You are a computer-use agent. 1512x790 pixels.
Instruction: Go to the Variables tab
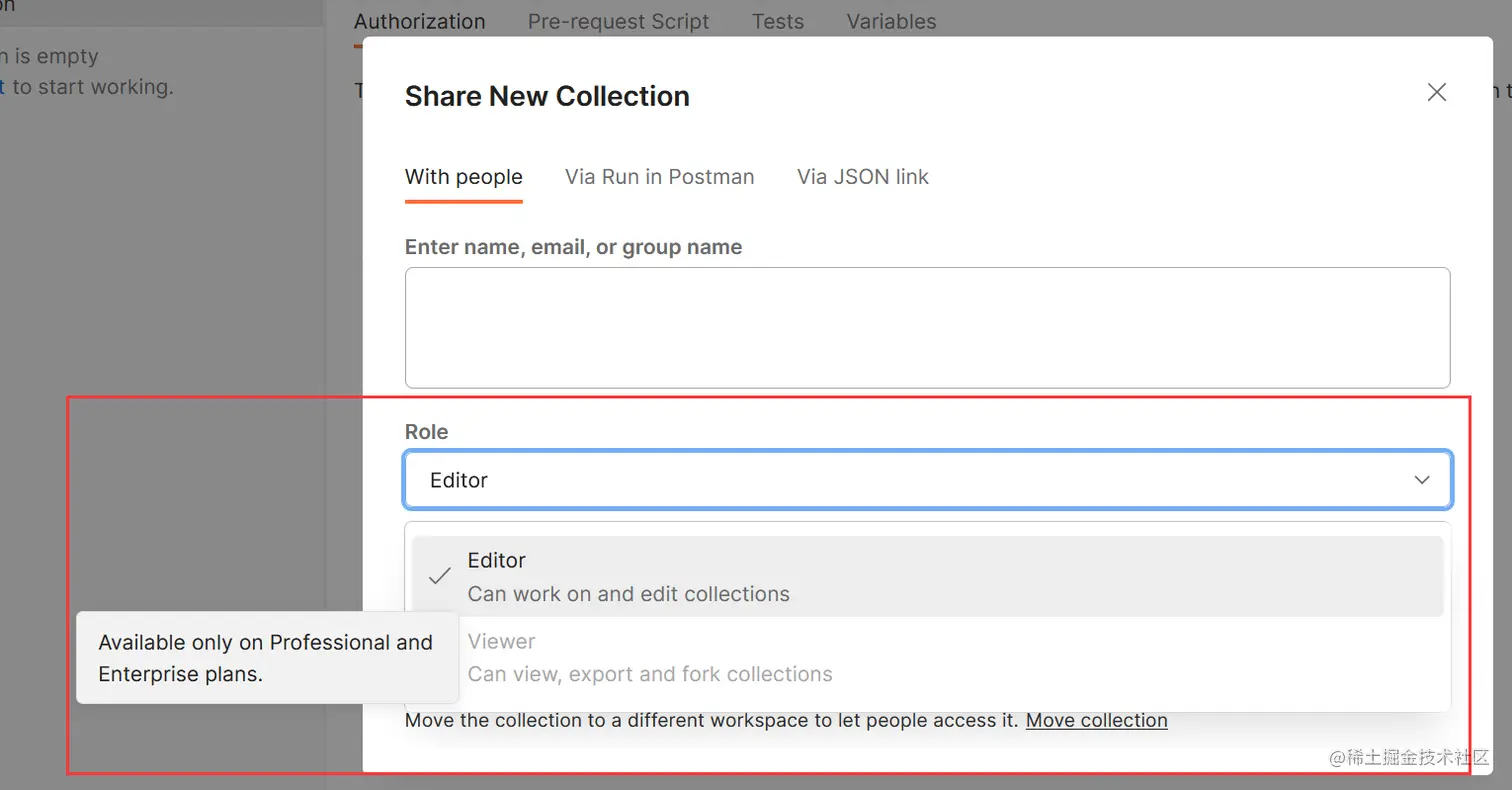pyautogui.click(x=891, y=22)
